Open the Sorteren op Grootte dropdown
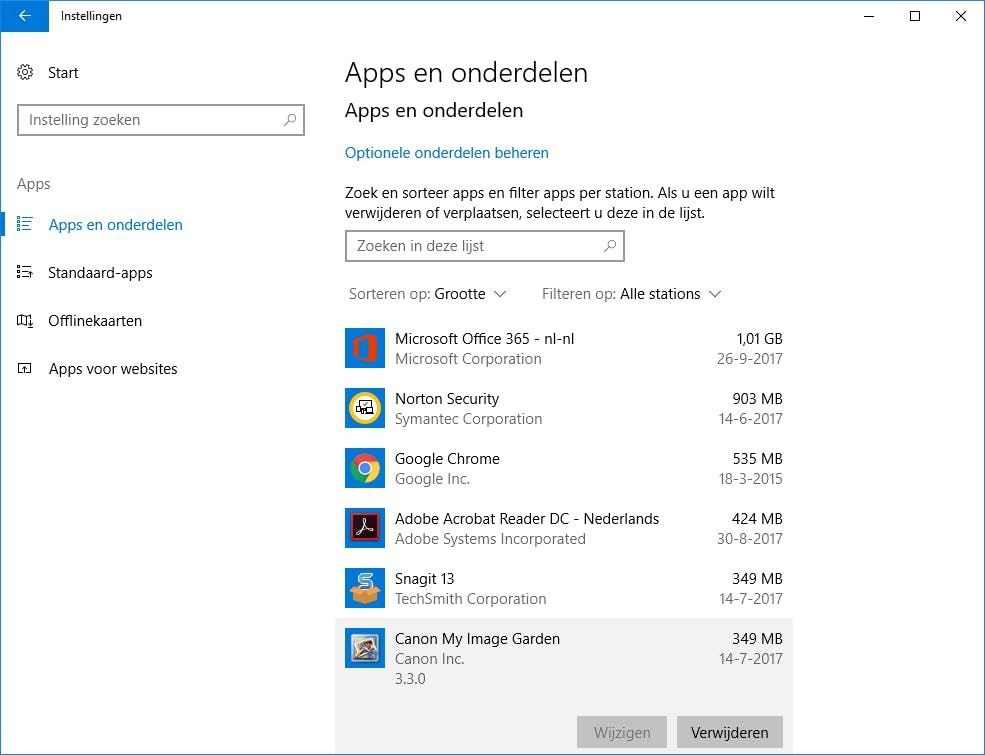The image size is (985, 755). tap(428, 294)
